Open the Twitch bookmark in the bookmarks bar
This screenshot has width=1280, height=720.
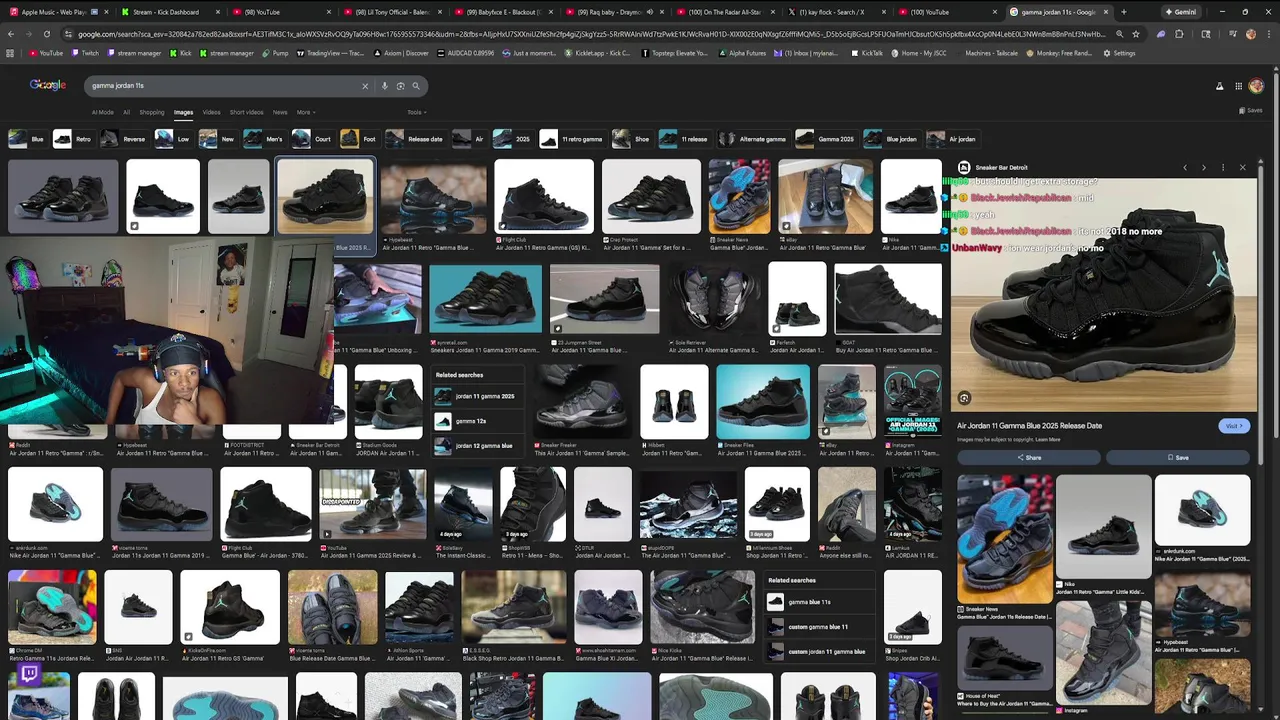click(85, 53)
